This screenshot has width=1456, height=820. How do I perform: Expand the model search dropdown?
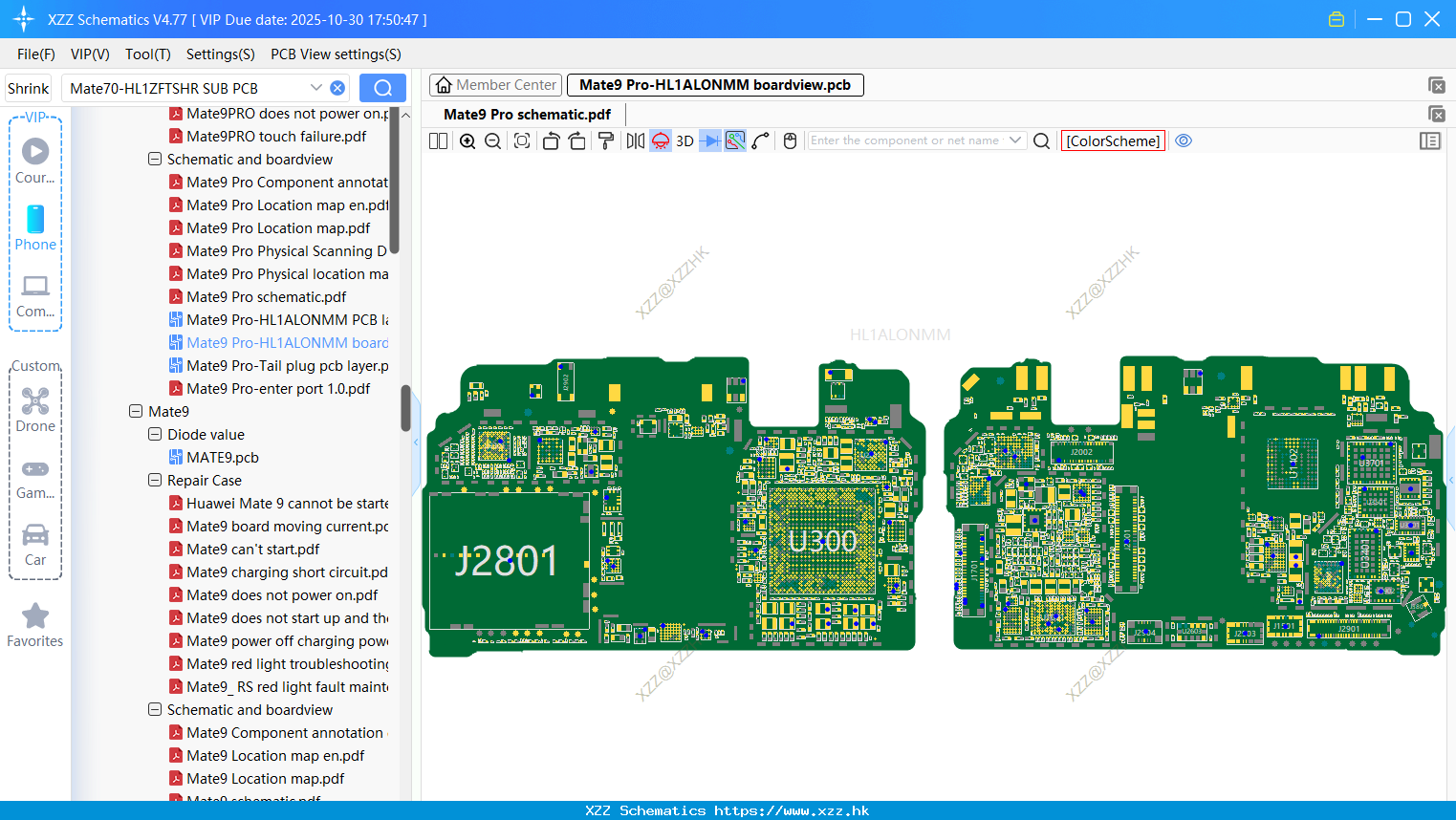316,88
